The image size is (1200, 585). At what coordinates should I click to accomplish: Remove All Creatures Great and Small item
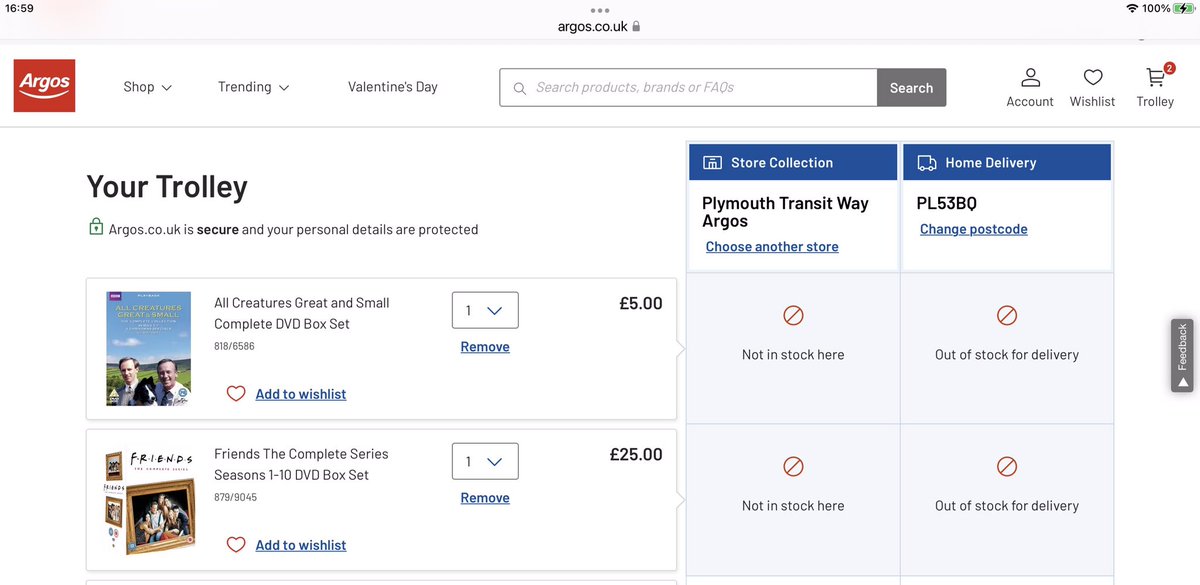(x=485, y=347)
